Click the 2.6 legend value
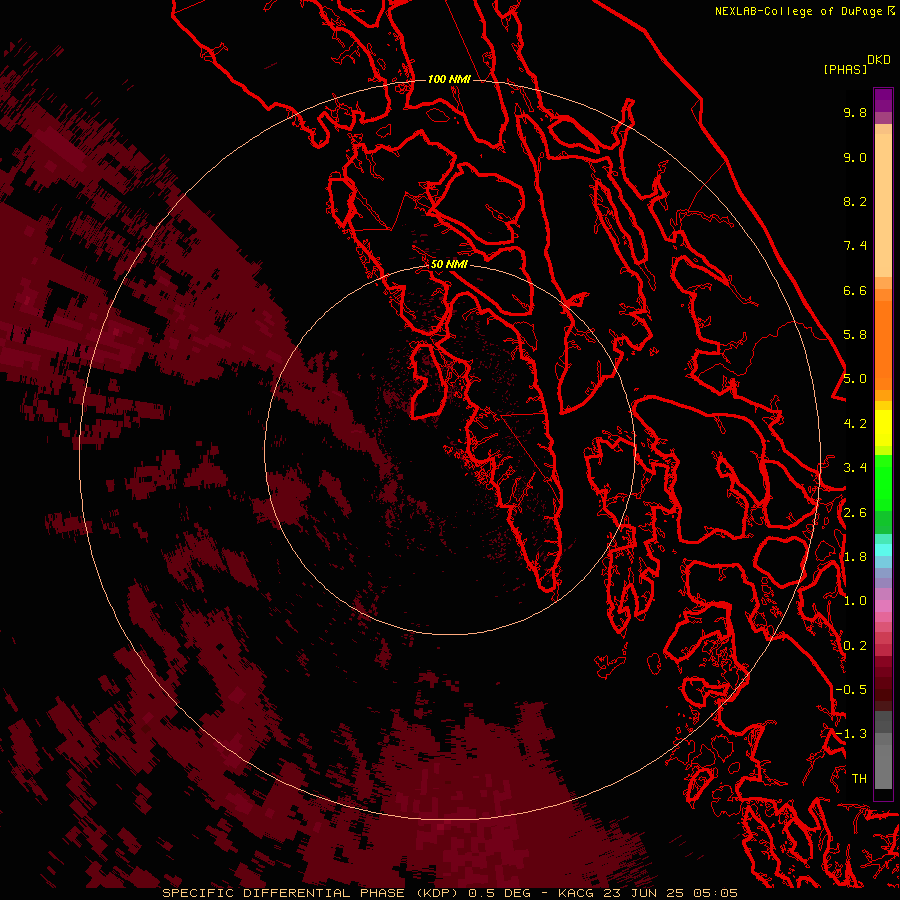Image resolution: width=900 pixels, height=900 pixels. (855, 513)
